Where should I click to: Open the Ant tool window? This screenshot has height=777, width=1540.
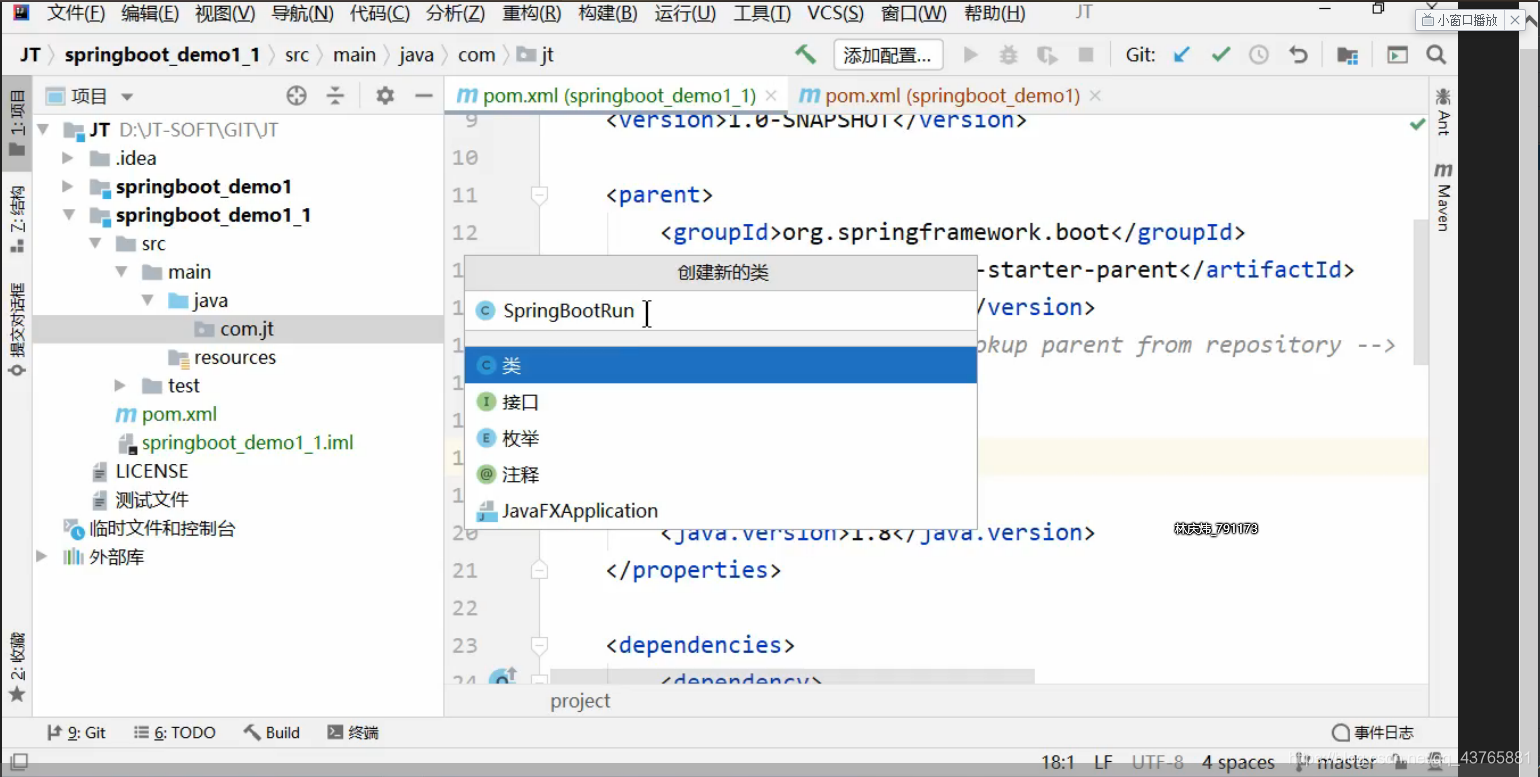tap(1443, 111)
